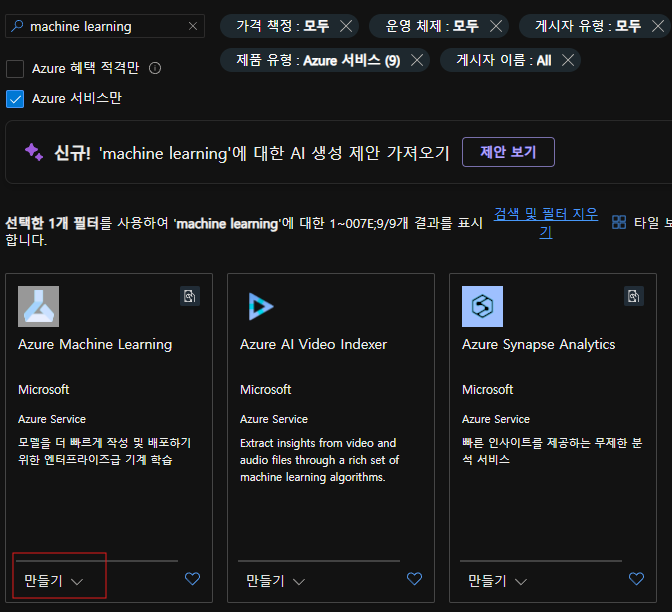
Task: Expand 만들기 dropdown for Azure AI Video Indexer
Action: (x=276, y=581)
